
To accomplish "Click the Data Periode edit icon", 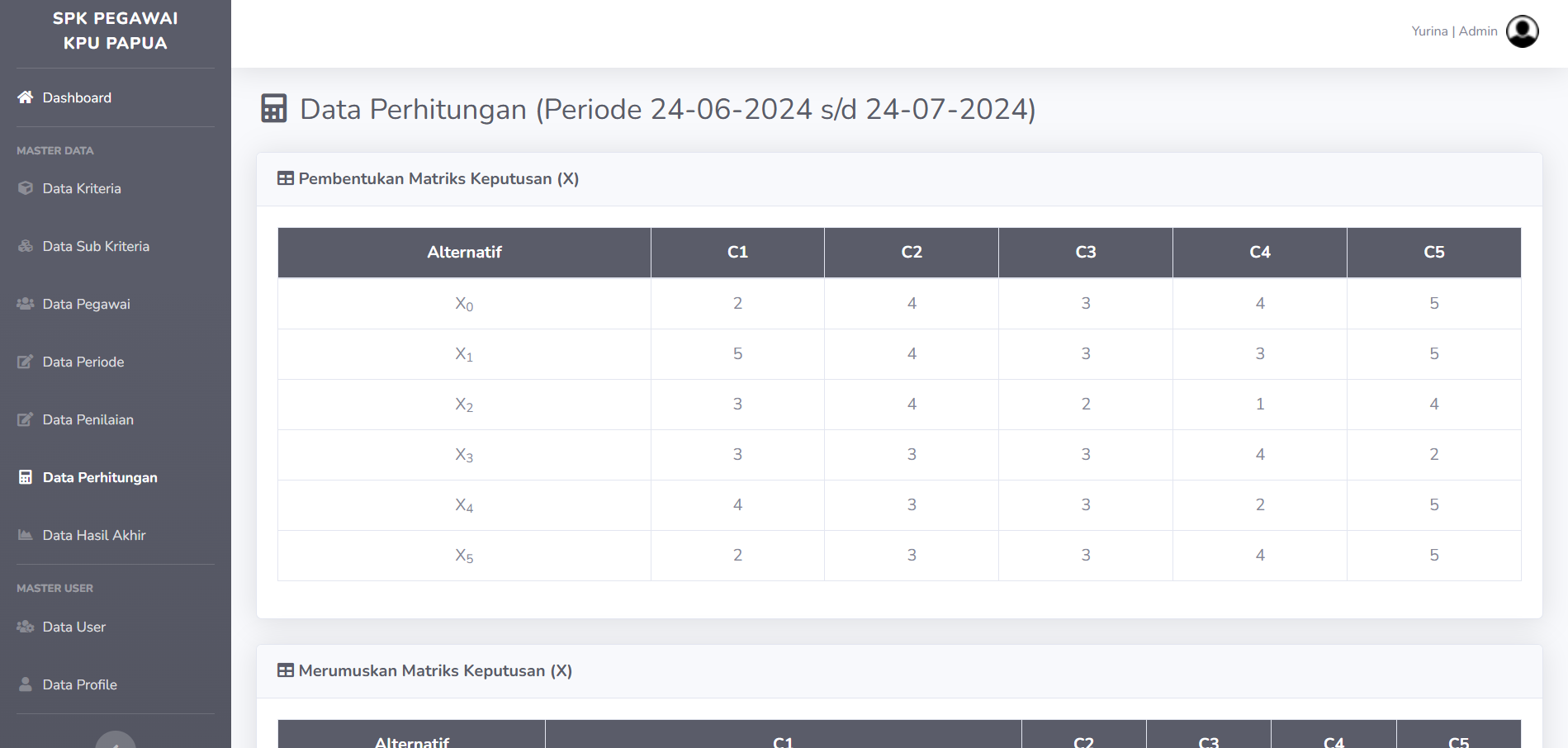I will click(x=26, y=362).
